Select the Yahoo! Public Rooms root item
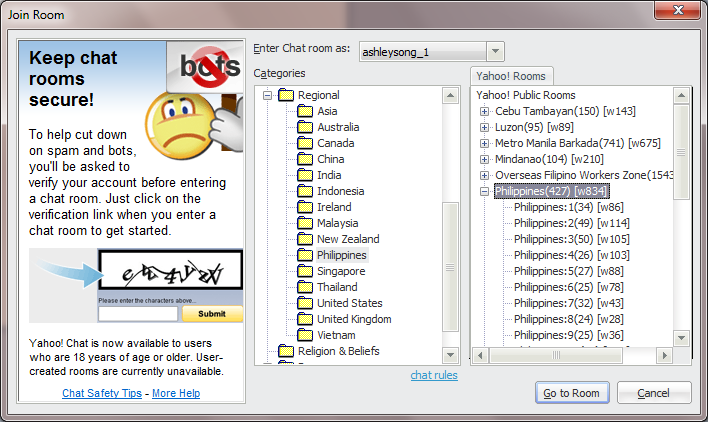Viewport: 708px width, 422px height. (x=526, y=95)
